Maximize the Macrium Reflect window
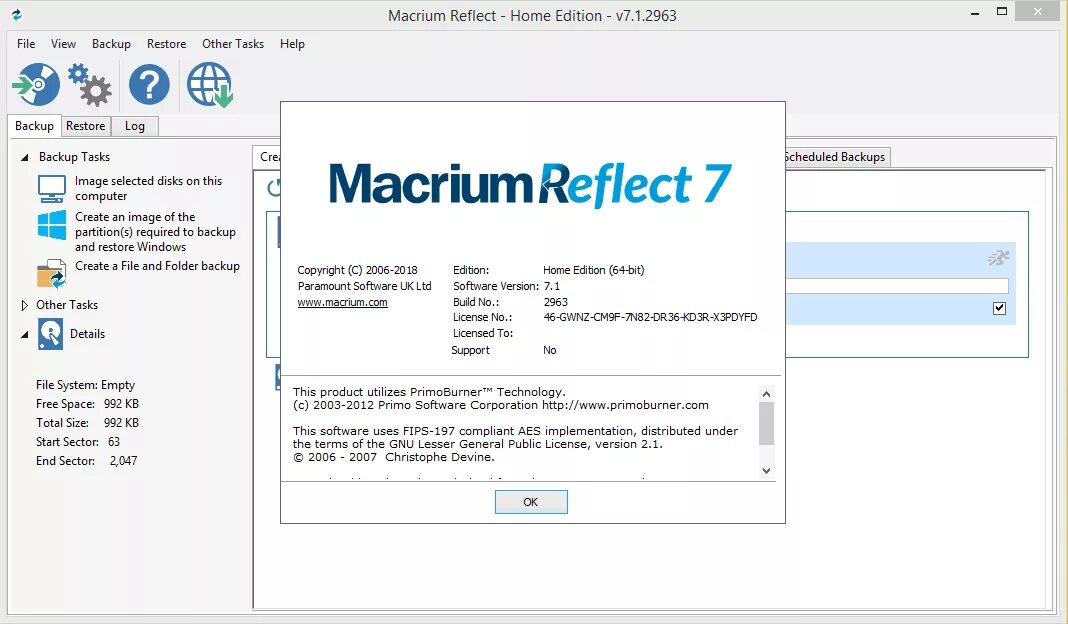1068x624 pixels. coord(1002,12)
